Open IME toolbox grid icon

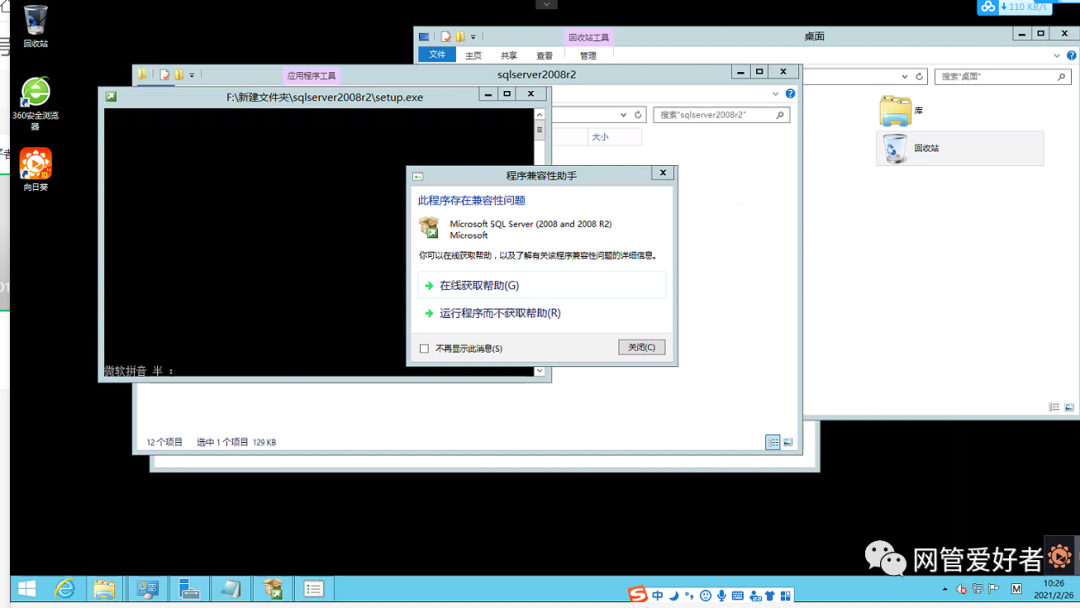pos(785,596)
